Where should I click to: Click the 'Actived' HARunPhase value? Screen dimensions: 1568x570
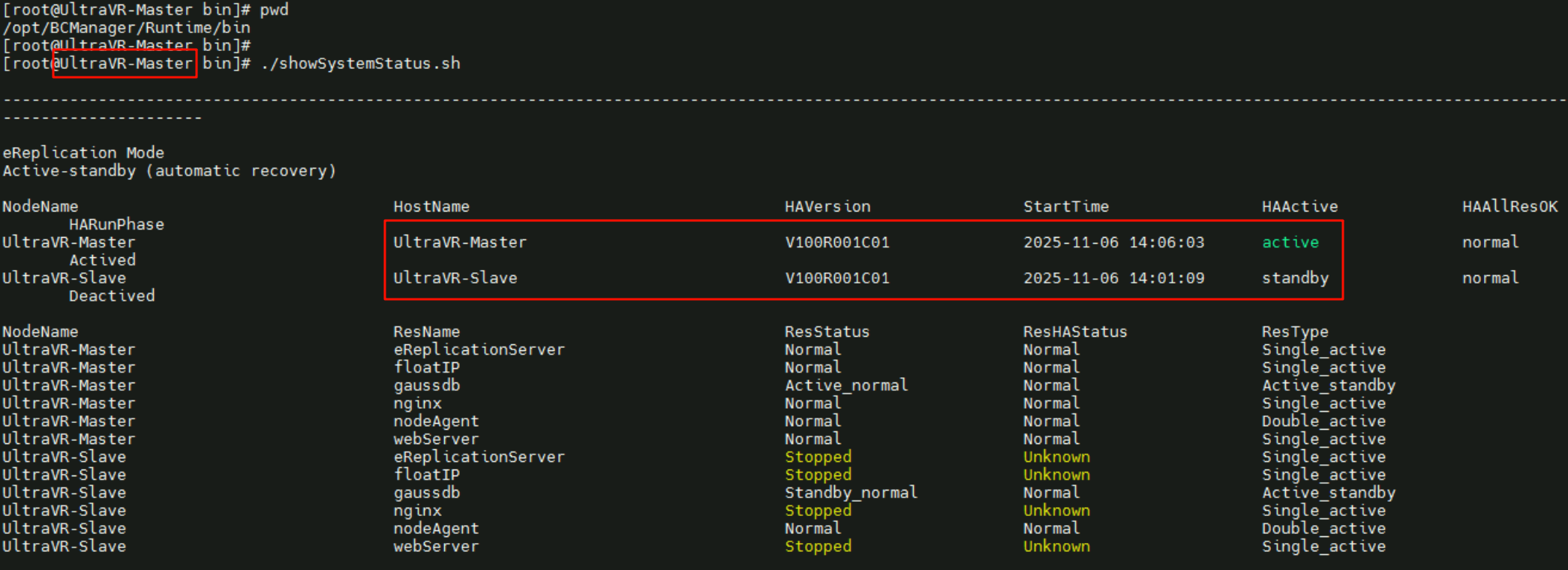click(x=103, y=260)
